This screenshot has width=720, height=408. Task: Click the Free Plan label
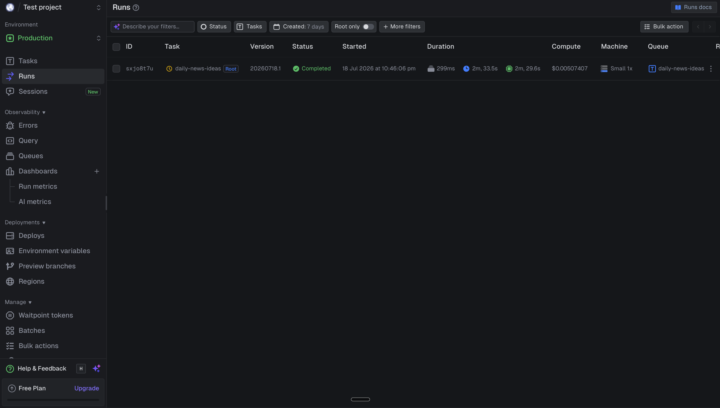tap(32, 388)
